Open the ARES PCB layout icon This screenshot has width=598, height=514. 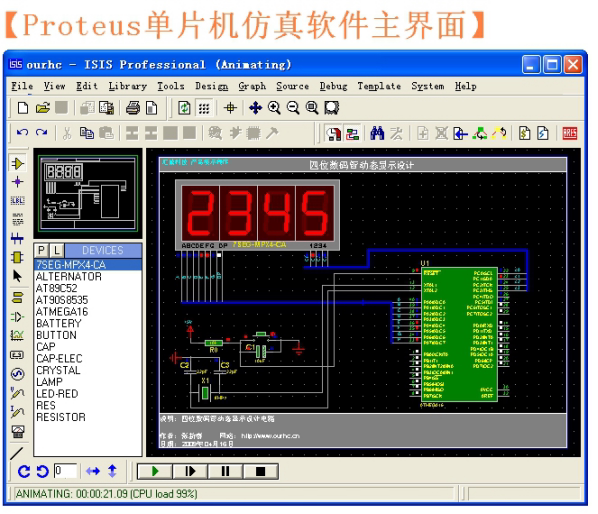click(x=569, y=133)
